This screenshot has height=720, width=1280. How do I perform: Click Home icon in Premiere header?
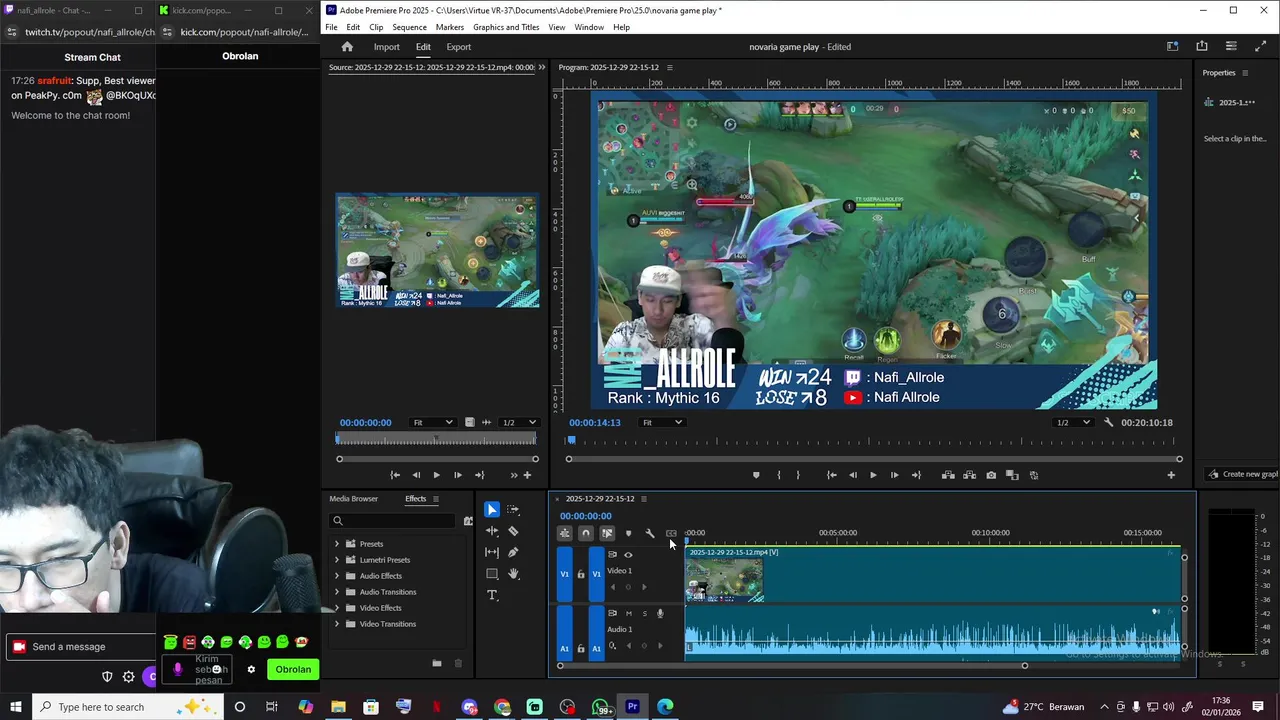tap(347, 47)
